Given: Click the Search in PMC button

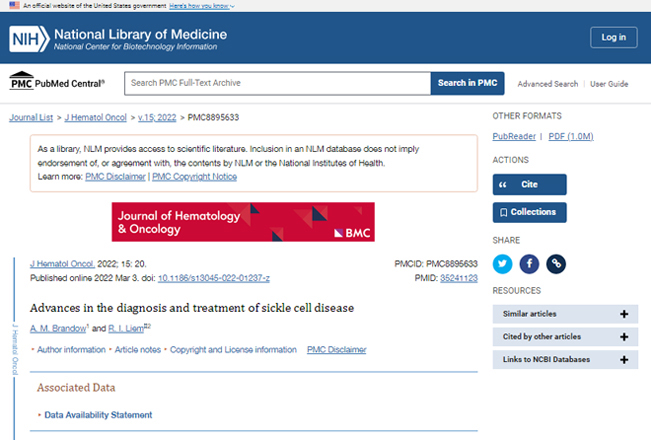Looking at the screenshot, I should tap(467, 83).
